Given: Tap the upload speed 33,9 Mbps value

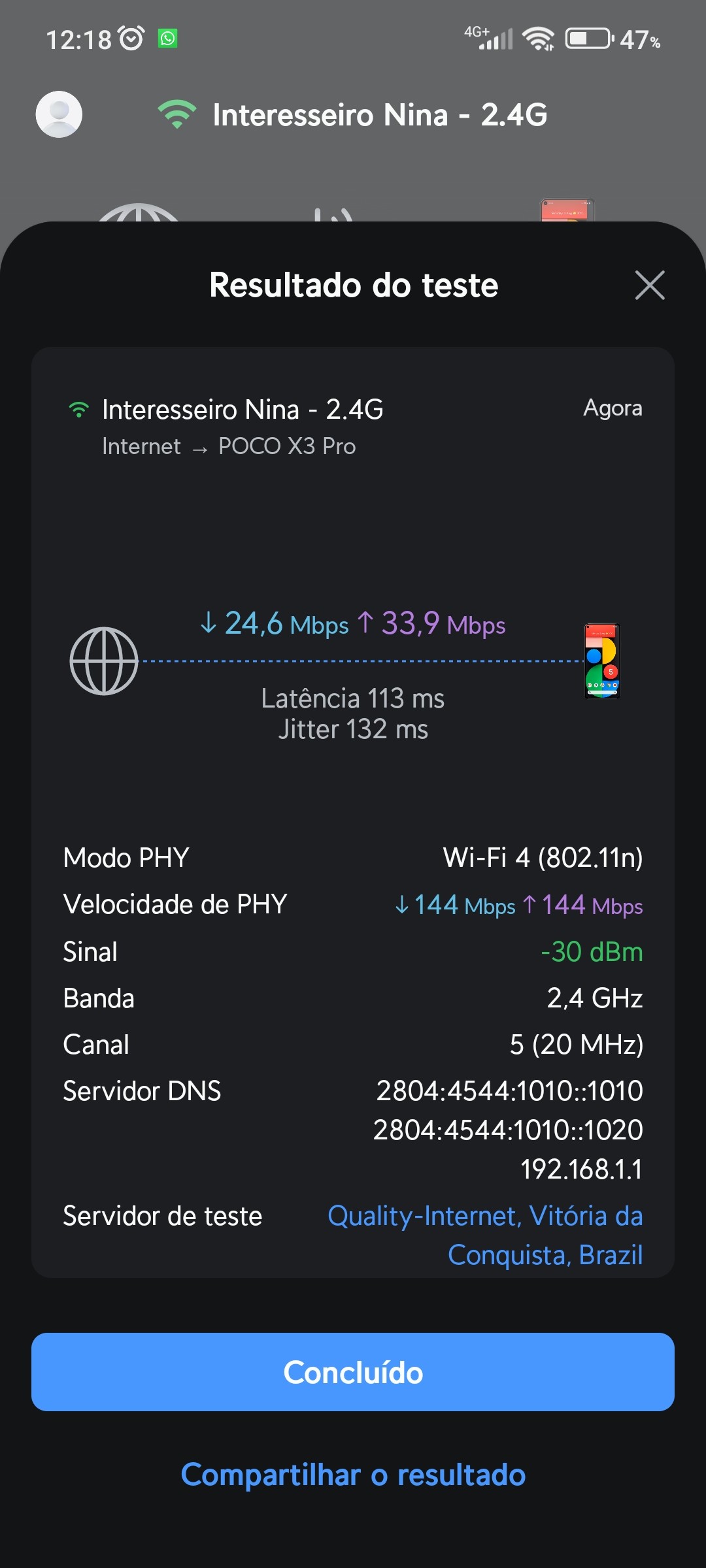Looking at the screenshot, I should 431,624.
